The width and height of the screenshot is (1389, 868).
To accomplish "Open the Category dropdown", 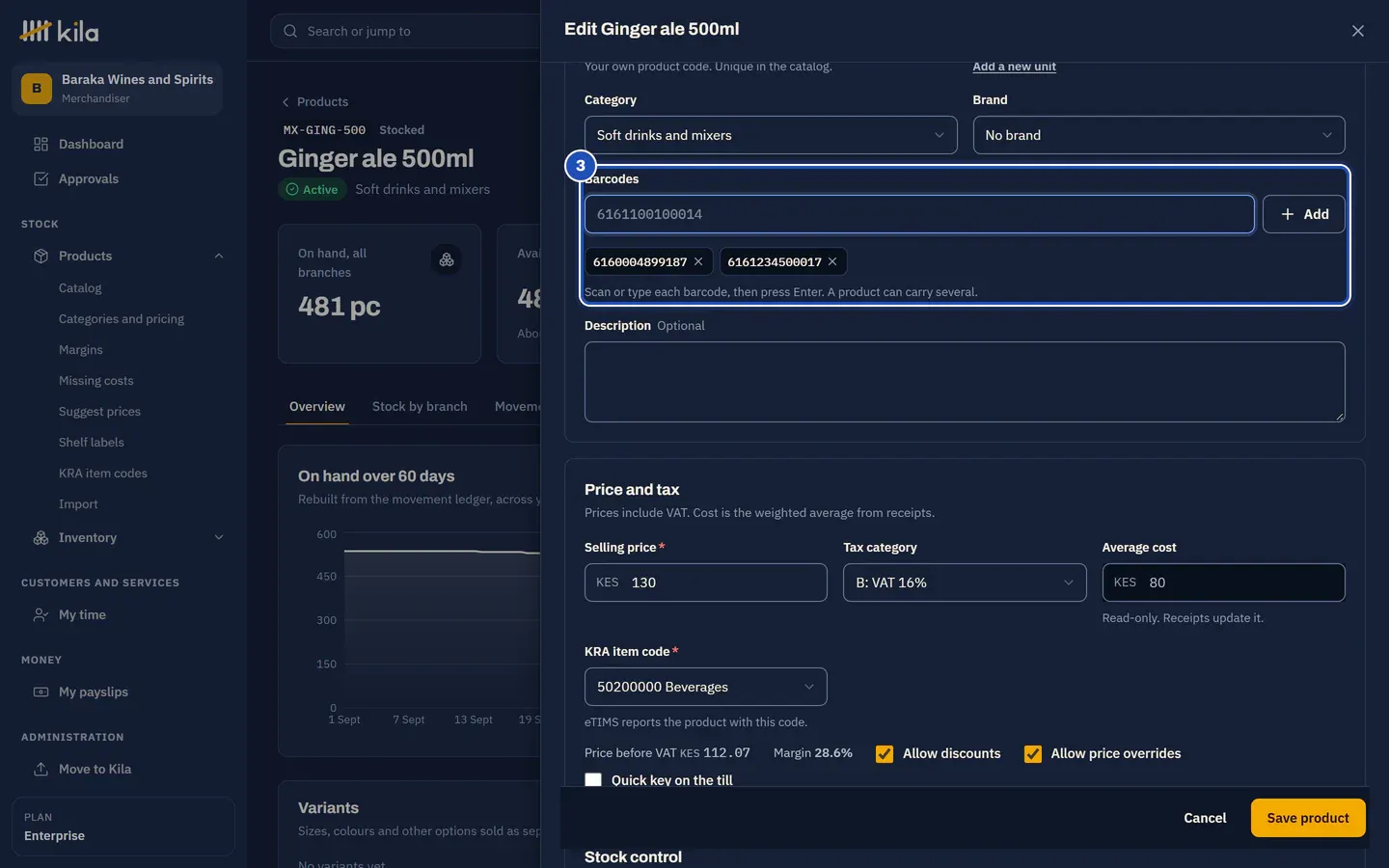I will [x=771, y=135].
